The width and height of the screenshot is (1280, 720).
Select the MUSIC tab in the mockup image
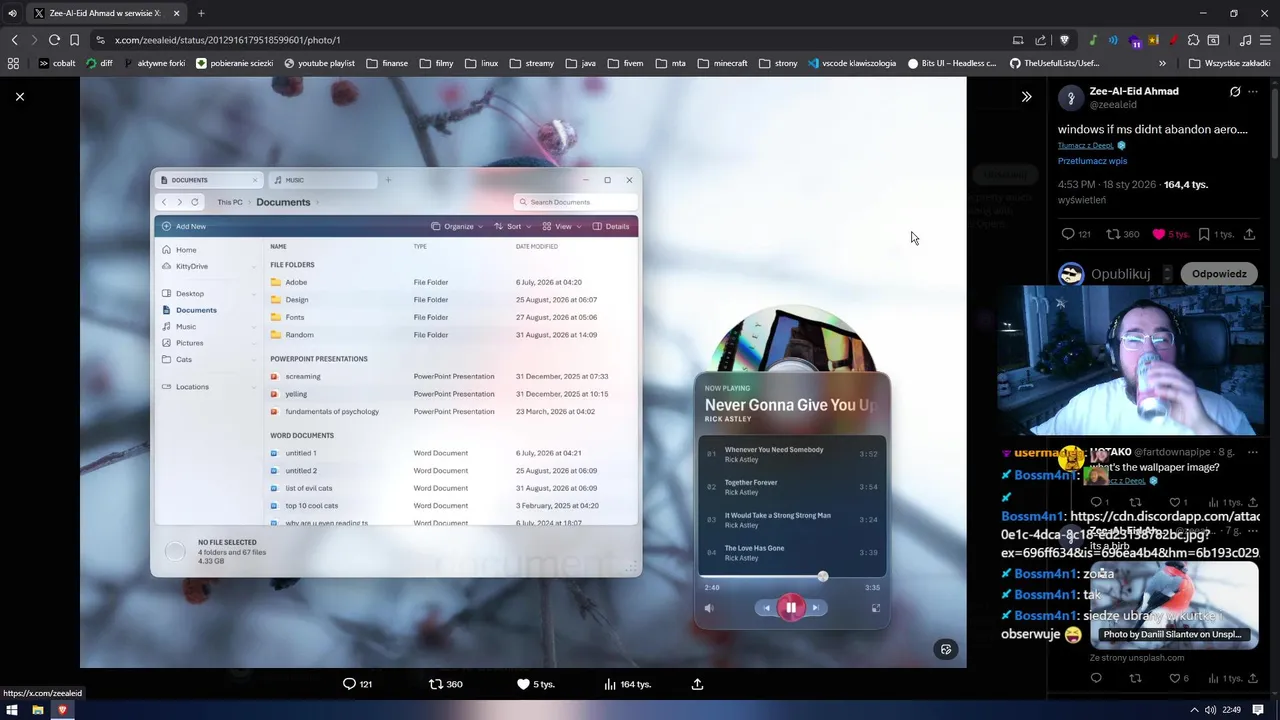click(322, 180)
